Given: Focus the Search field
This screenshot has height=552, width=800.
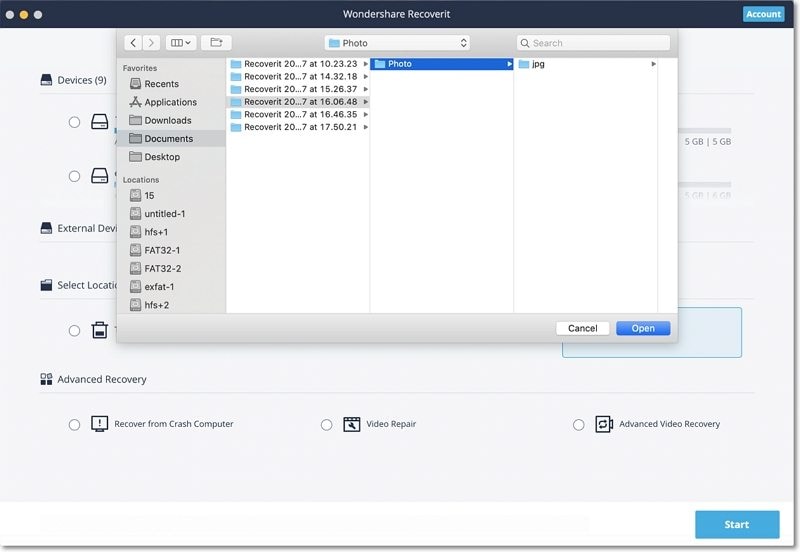Looking at the screenshot, I should click(x=593, y=43).
